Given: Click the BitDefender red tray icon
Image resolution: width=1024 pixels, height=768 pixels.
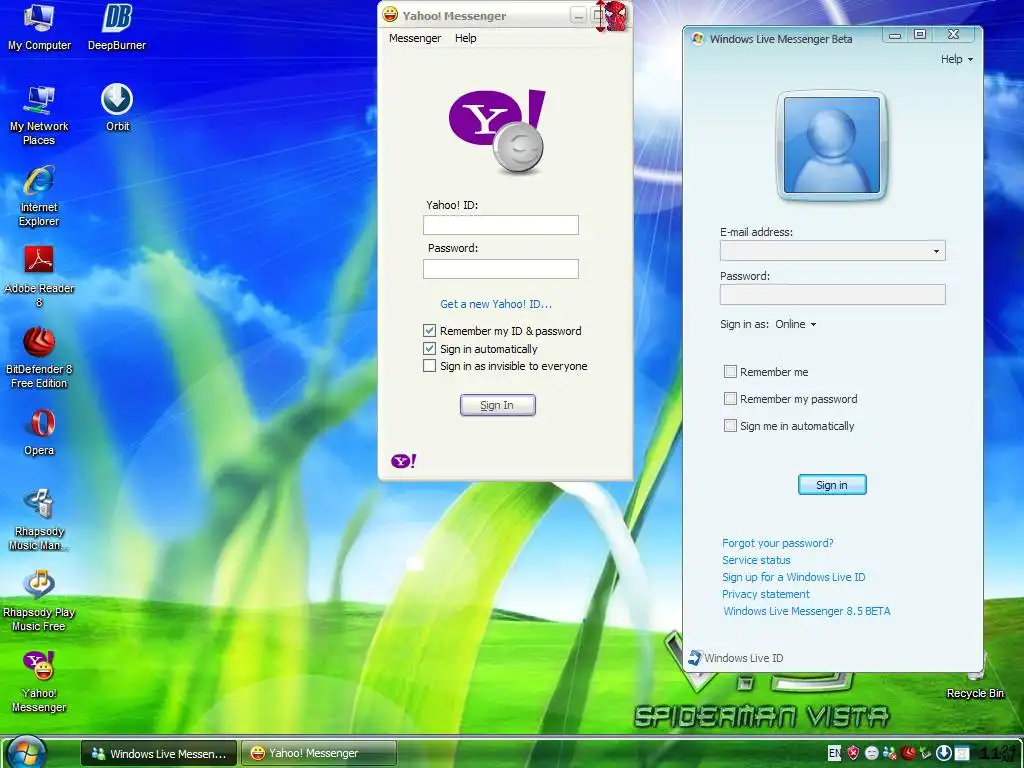Looking at the screenshot, I should point(908,753).
